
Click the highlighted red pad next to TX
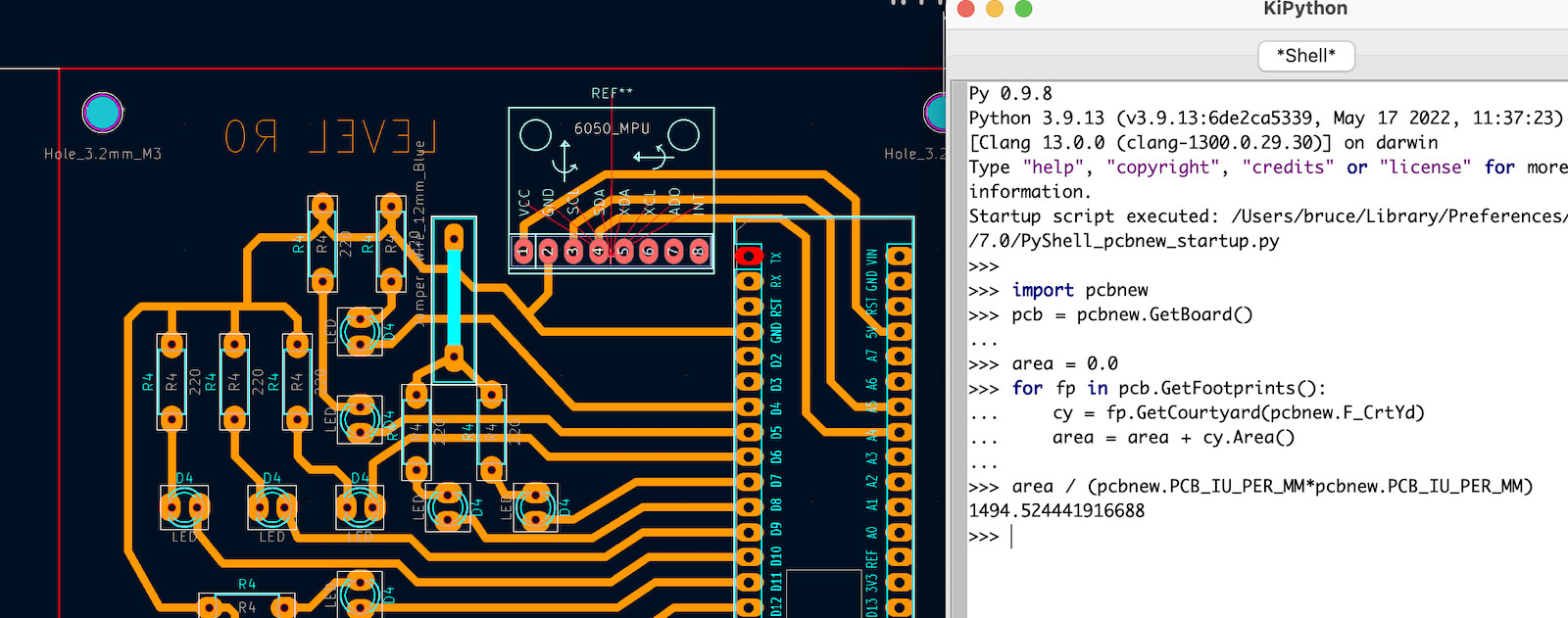[749, 256]
